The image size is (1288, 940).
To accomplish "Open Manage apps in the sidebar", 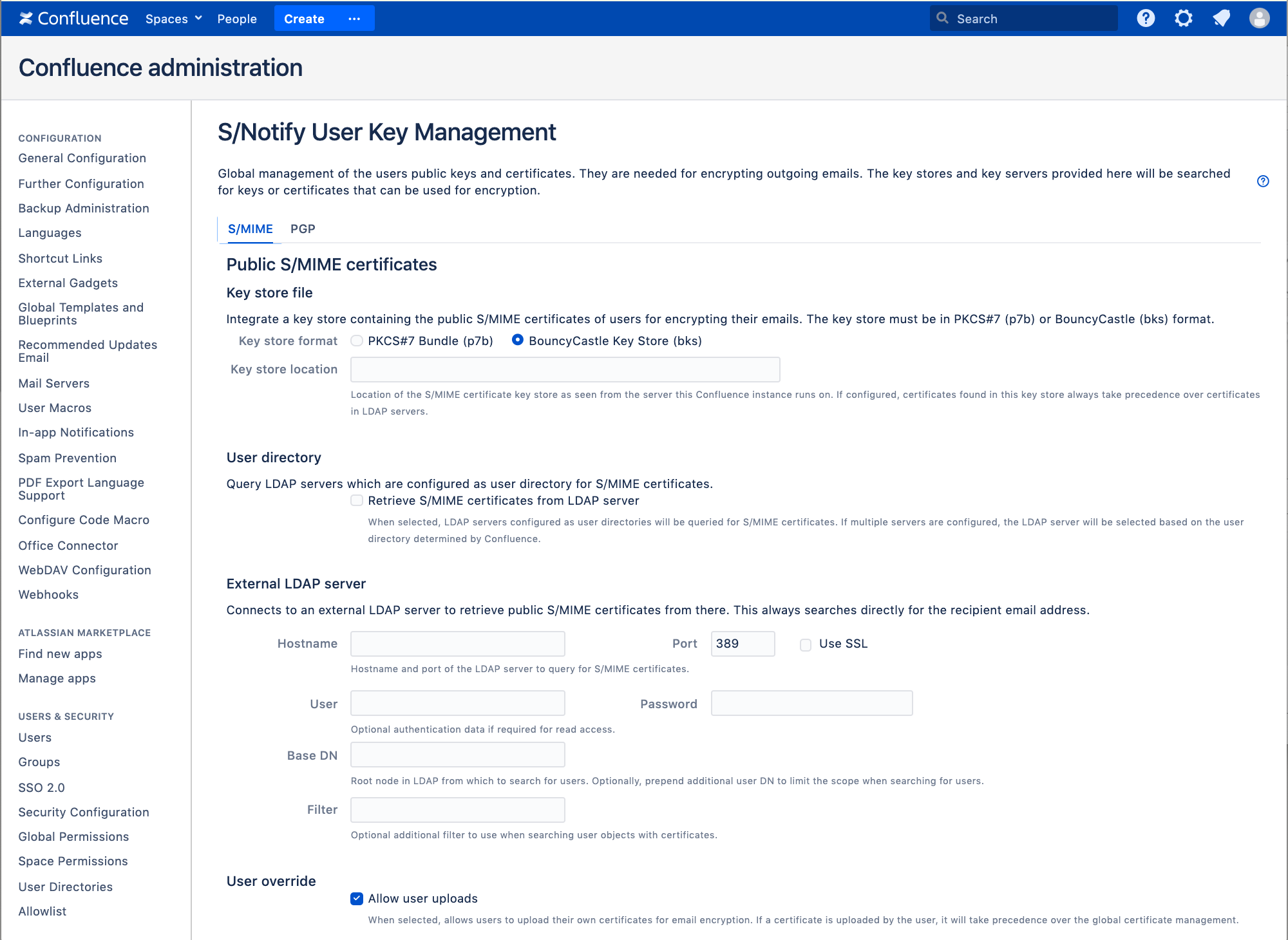I will [57, 678].
